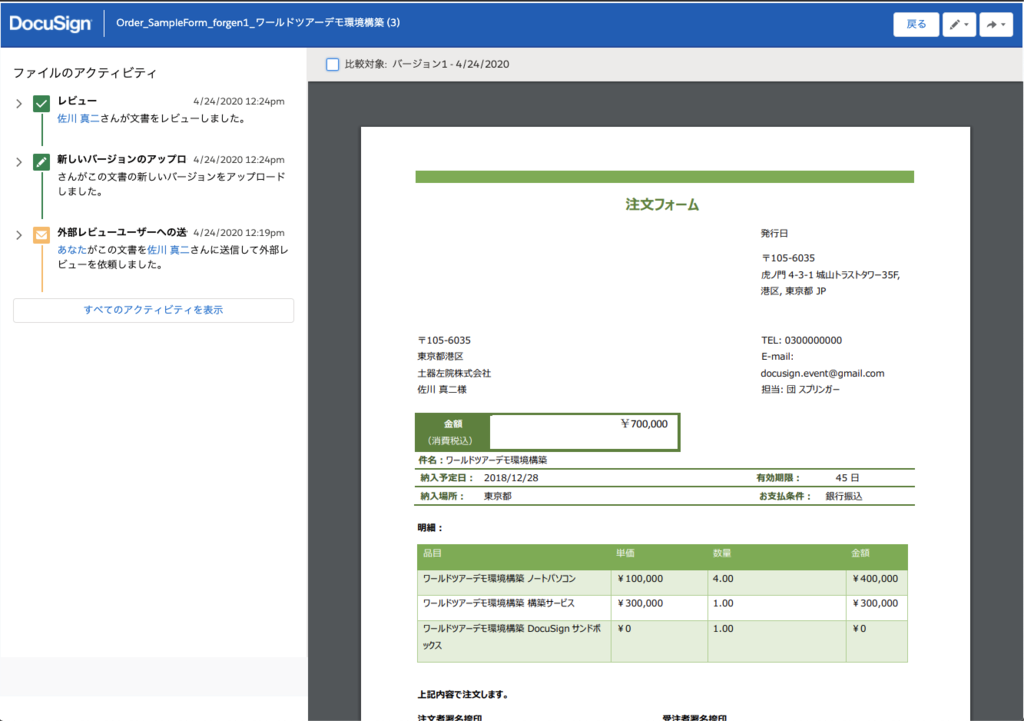Click the 土器左院株式会社 company name
Screen dimensions: 1024x721
coord(454,374)
